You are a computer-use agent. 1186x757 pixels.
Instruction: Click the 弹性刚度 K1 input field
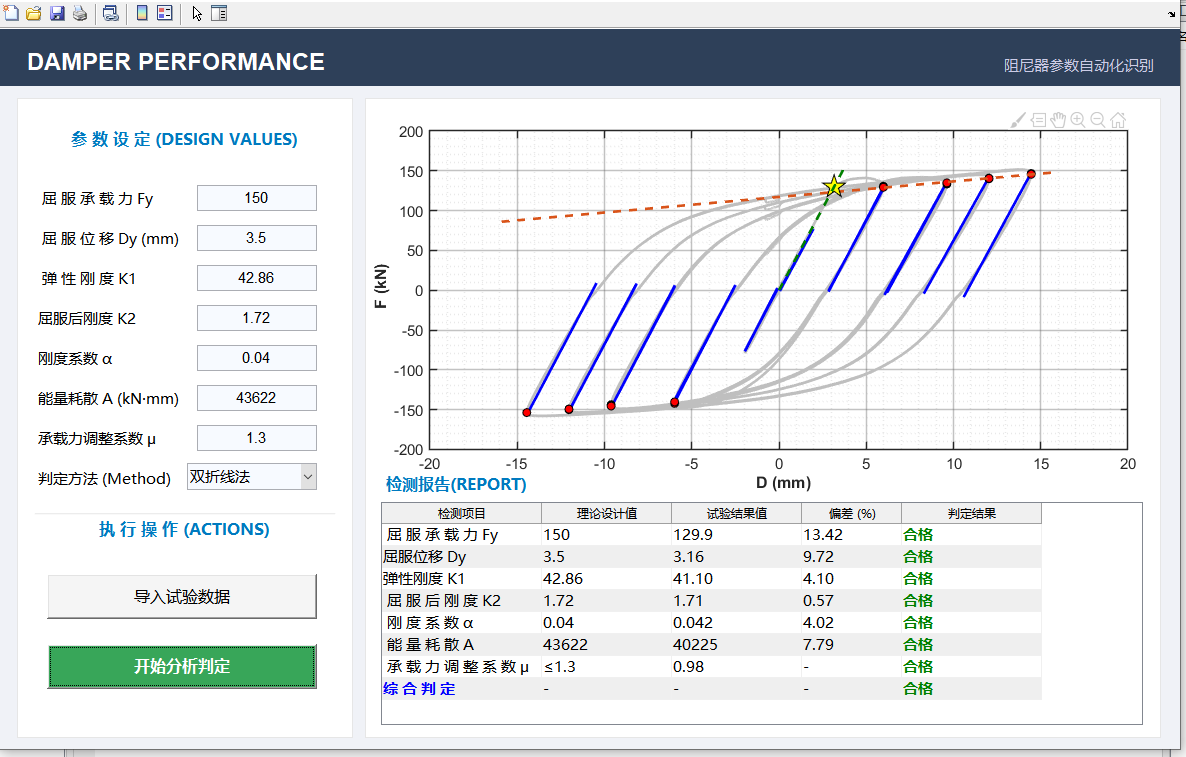(x=256, y=278)
